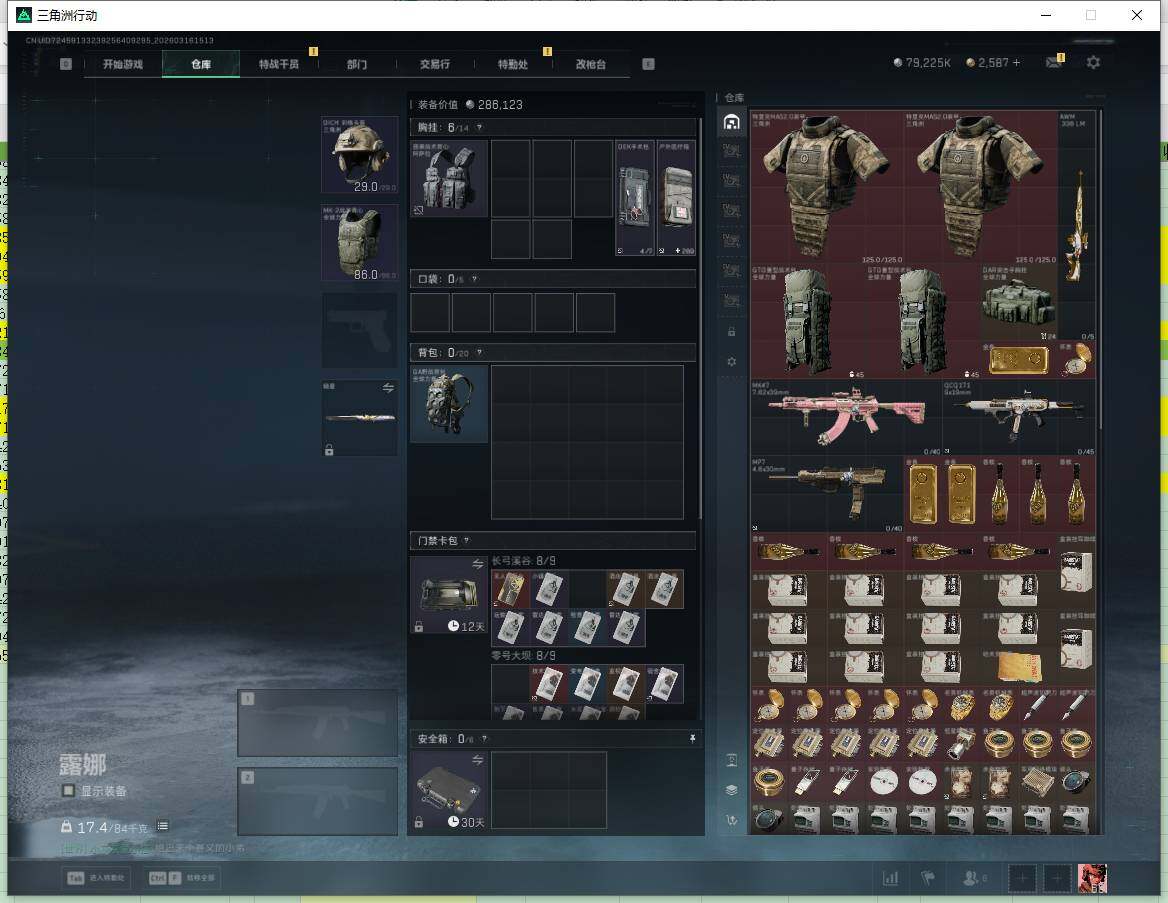The height and width of the screenshot is (903, 1168).
Task: Check the 显示装备 checkbox
Action: point(68,790)
